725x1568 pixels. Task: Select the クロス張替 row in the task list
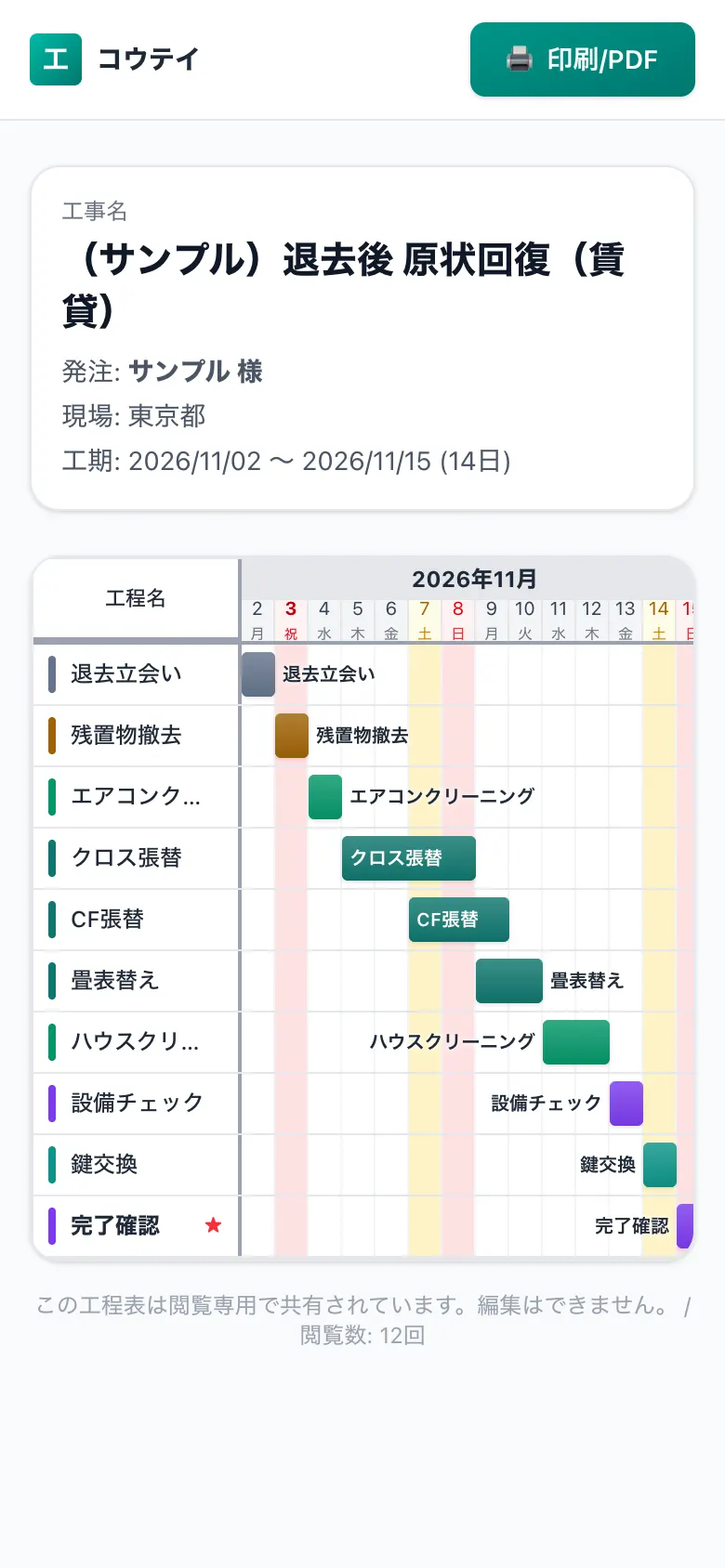(x=137, y=858)
